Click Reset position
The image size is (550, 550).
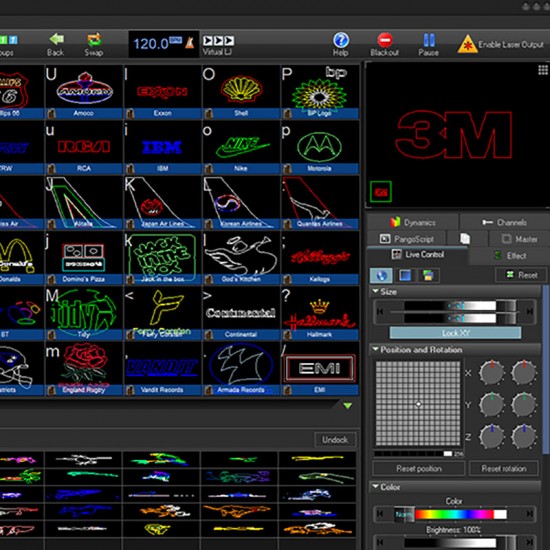pyautogui.click(x=419, y=468)
